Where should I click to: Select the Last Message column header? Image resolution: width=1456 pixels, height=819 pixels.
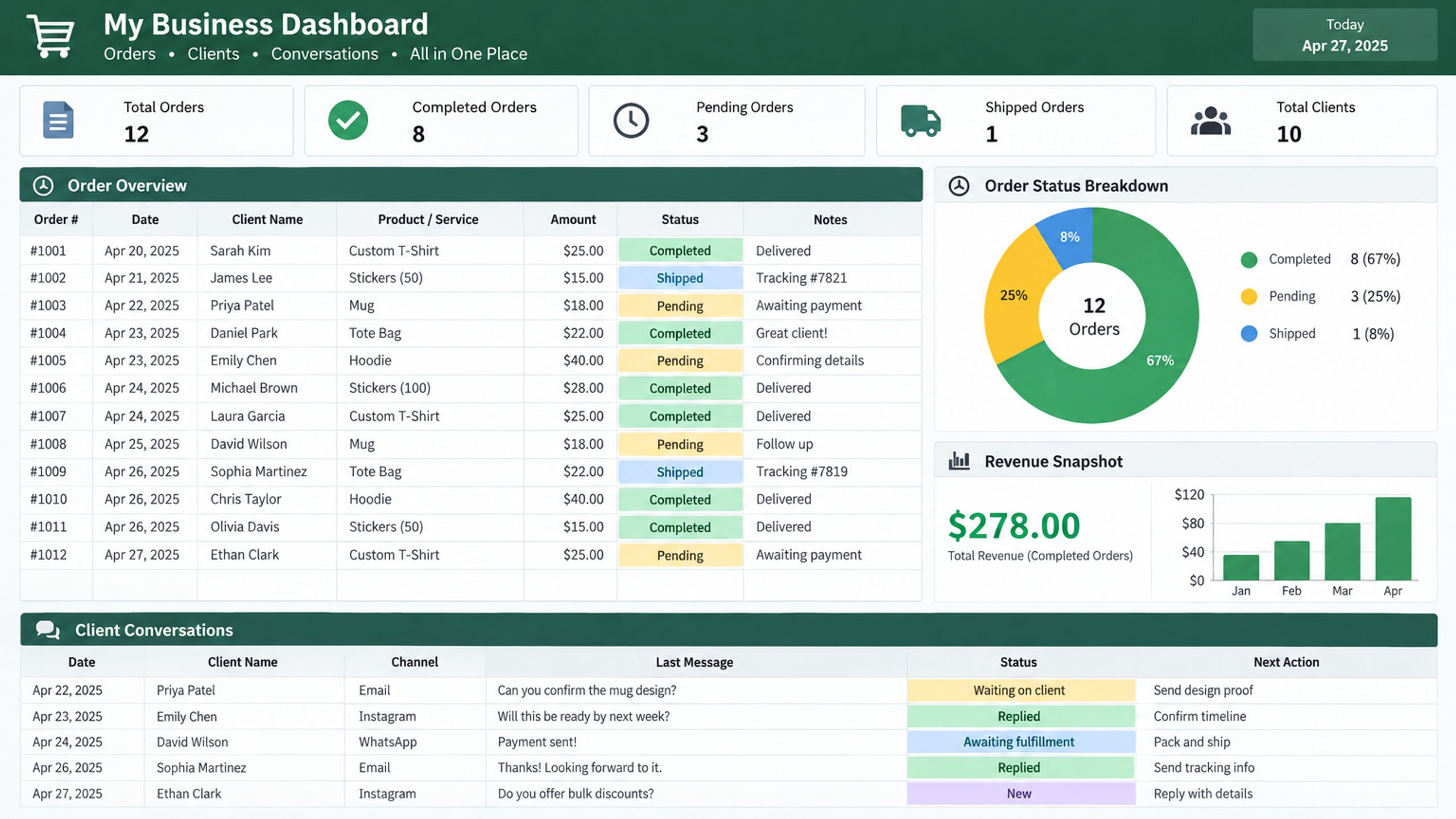pyautogui.click(x=694, y=662)
